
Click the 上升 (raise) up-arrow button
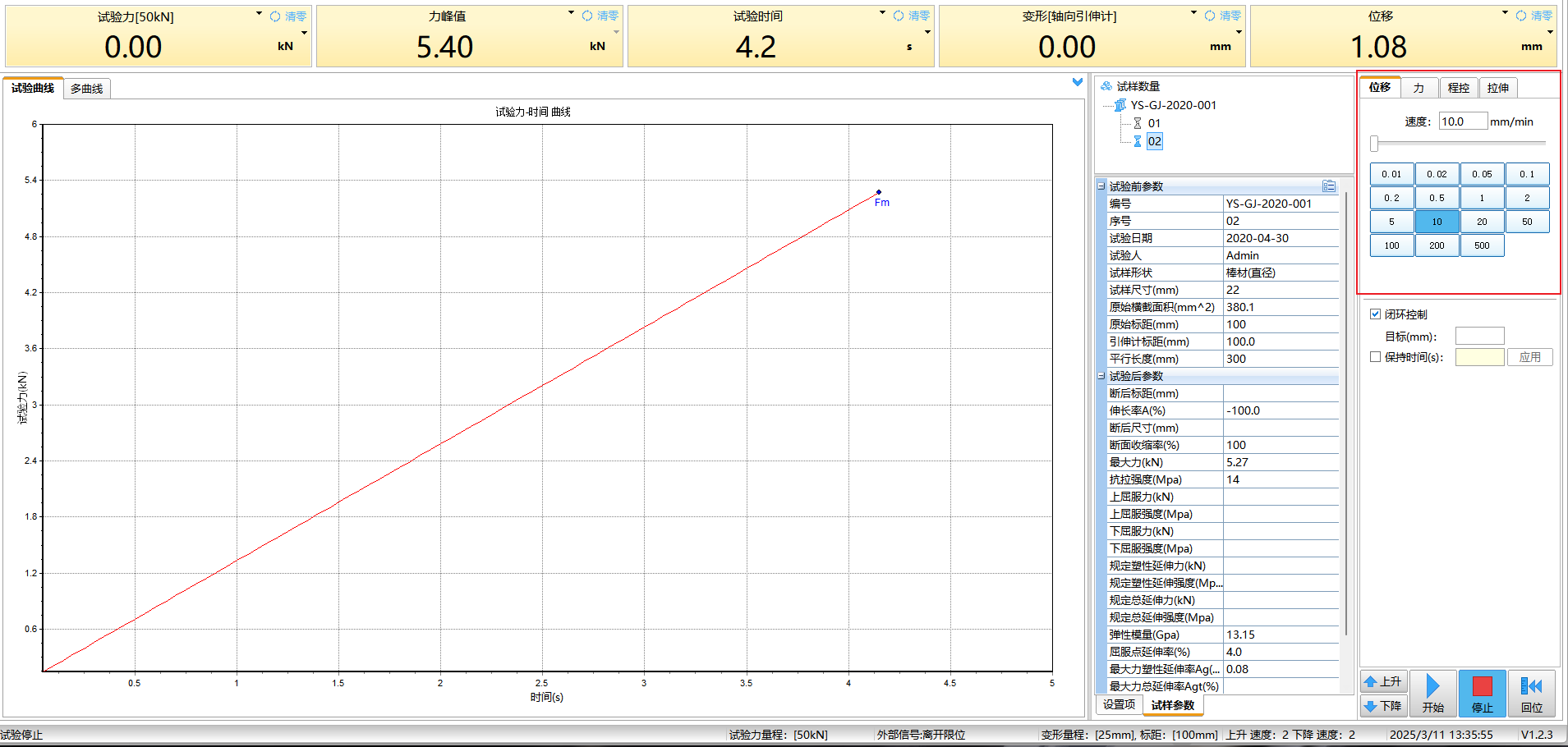[1384, 682]
